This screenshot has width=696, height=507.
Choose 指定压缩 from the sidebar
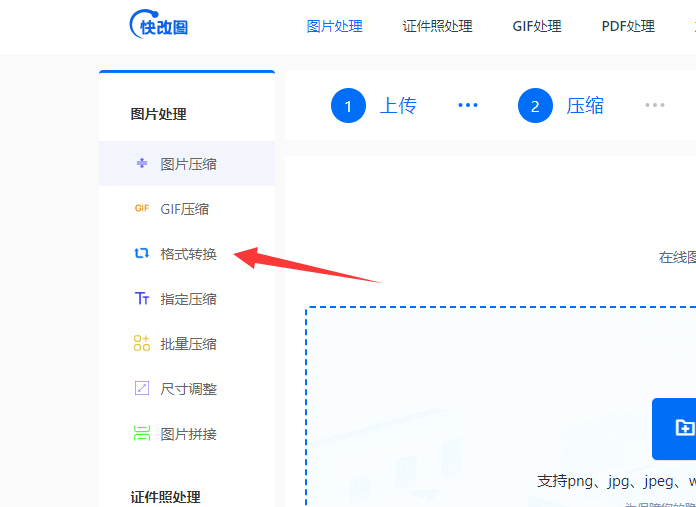click(x=187, y=299)
